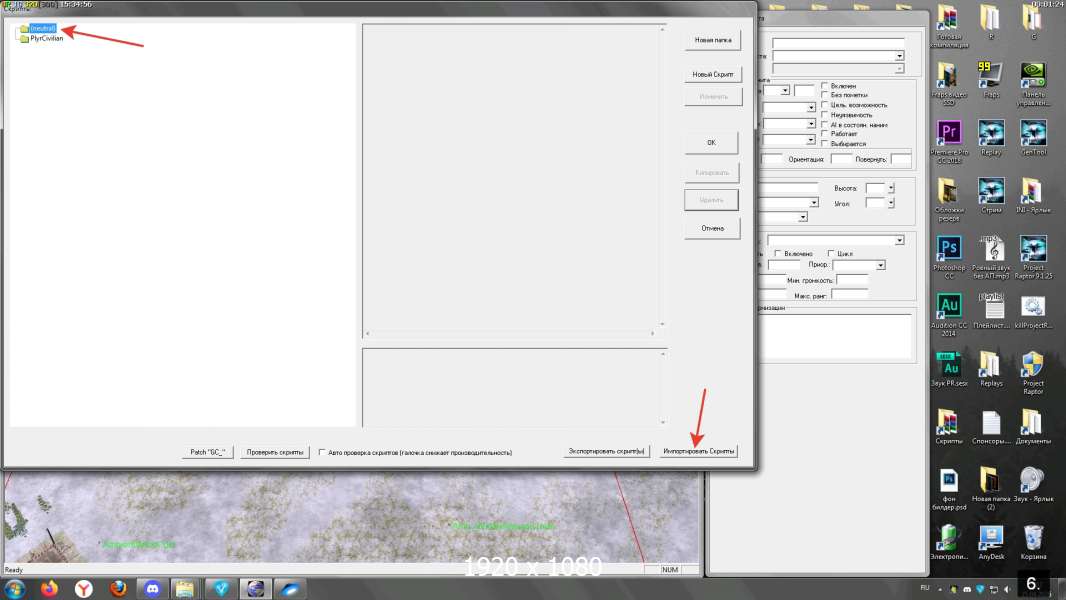The image size is (1066, 600).
Task: Click the "Новый Скрипт" button
Action: pos(712,74)
